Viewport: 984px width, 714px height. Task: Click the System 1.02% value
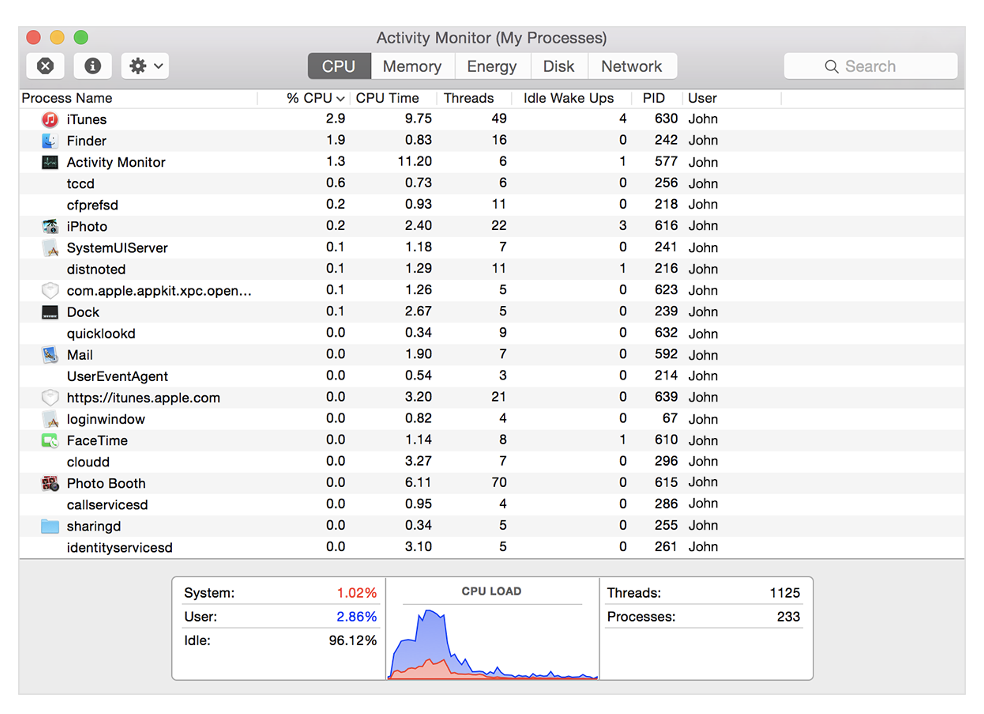pyautogui.click(x=356, y=593)
